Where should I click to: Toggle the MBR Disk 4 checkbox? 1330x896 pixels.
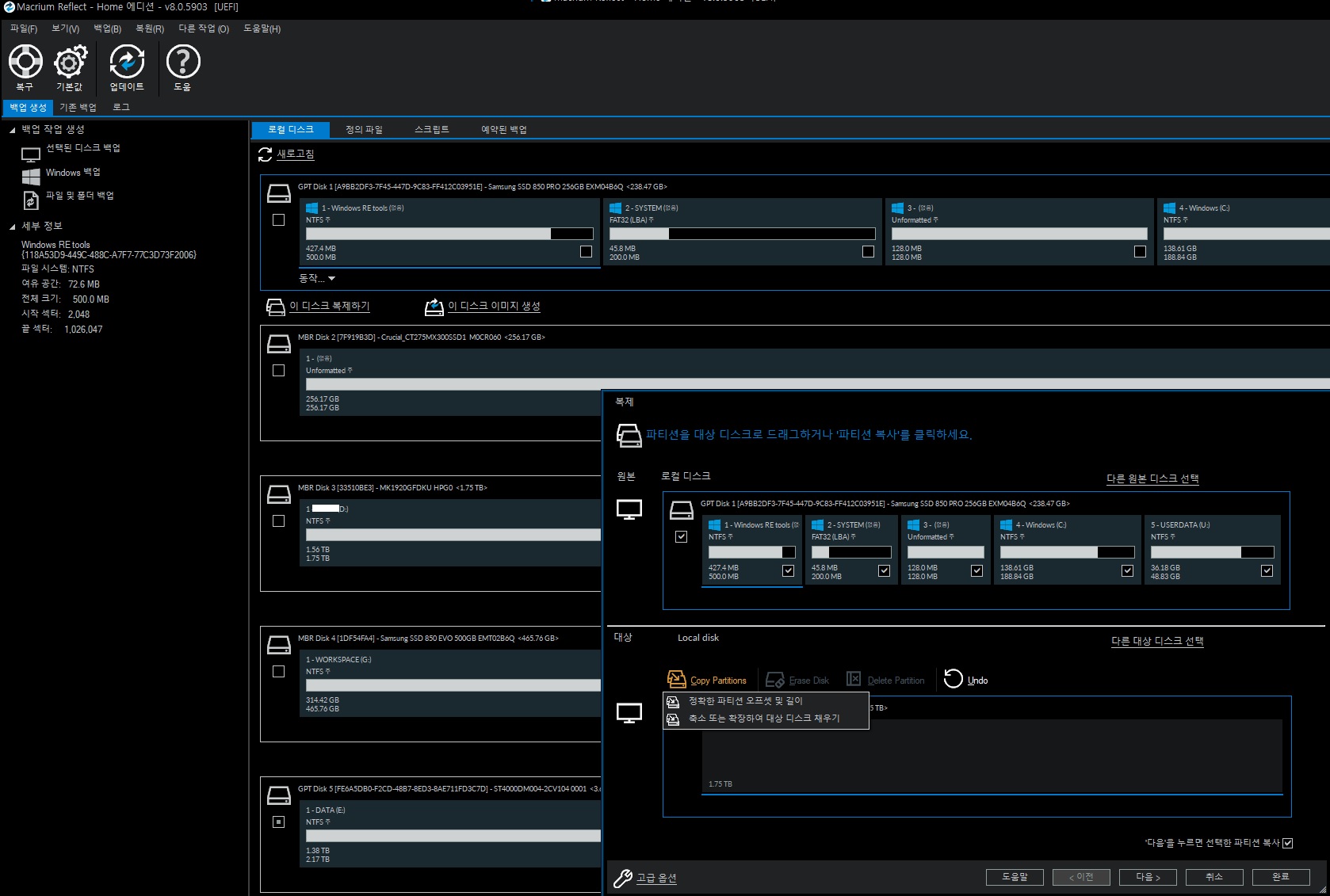click(x=278, y=672)
